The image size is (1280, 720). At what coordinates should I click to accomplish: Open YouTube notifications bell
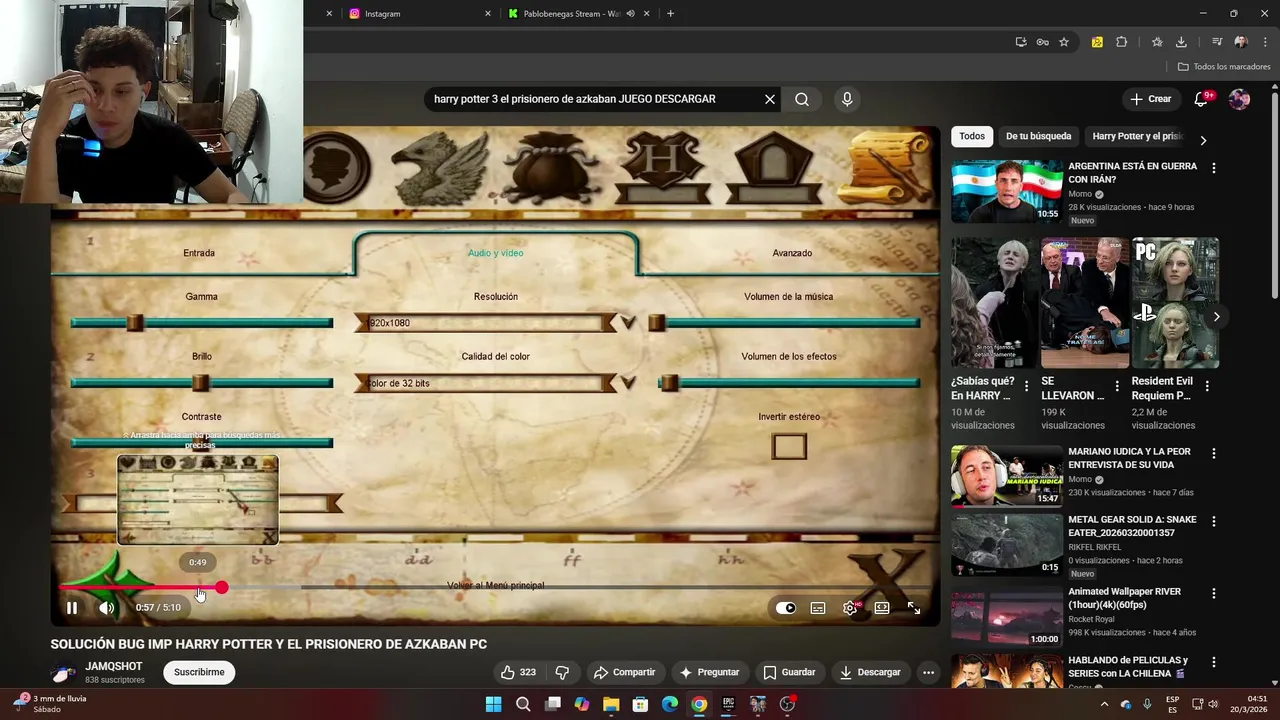(1202, 99)
